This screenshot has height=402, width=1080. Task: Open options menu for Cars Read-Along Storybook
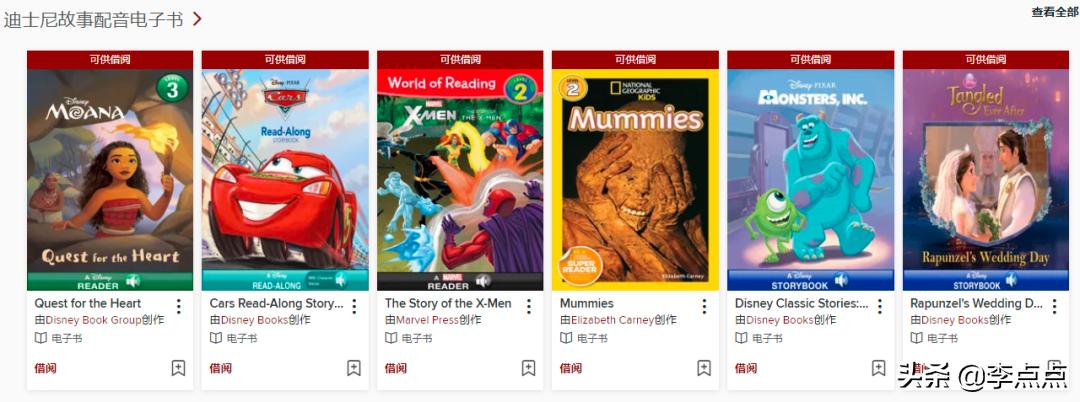pyautogui.click(x=354, y=306)
